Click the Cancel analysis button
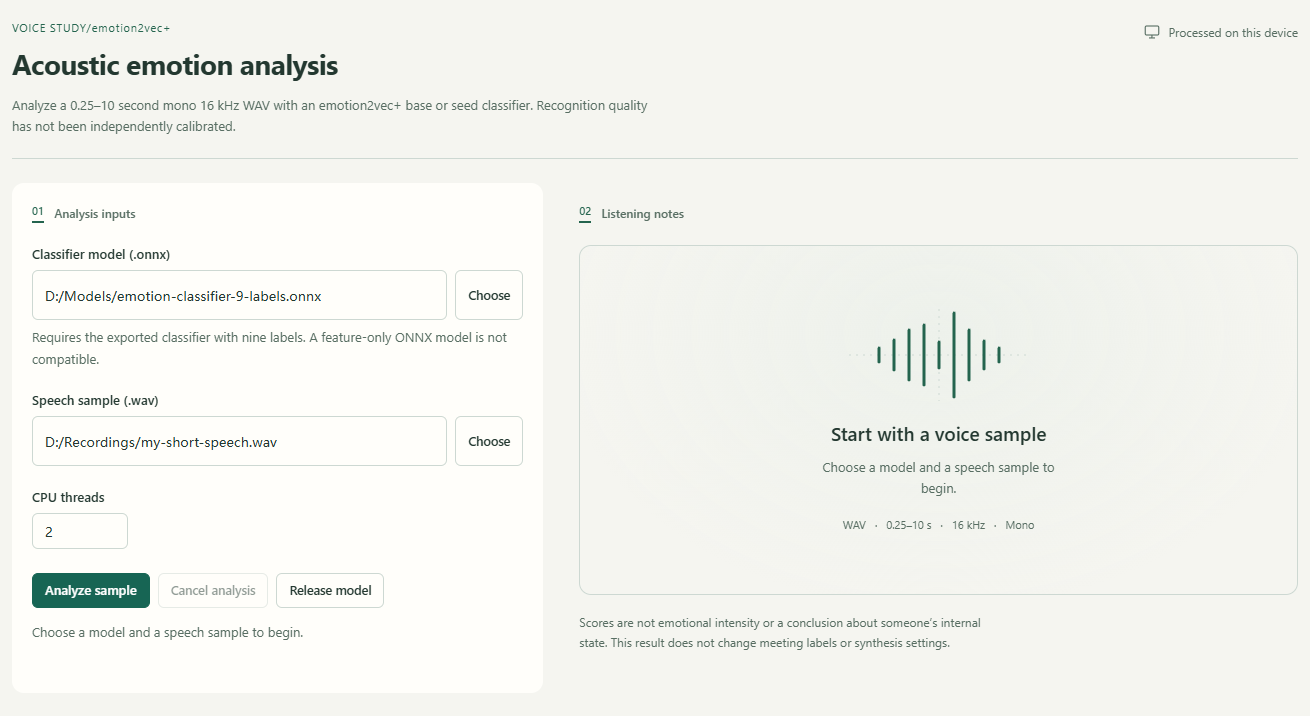1310x716 pixels. (213, 590)
